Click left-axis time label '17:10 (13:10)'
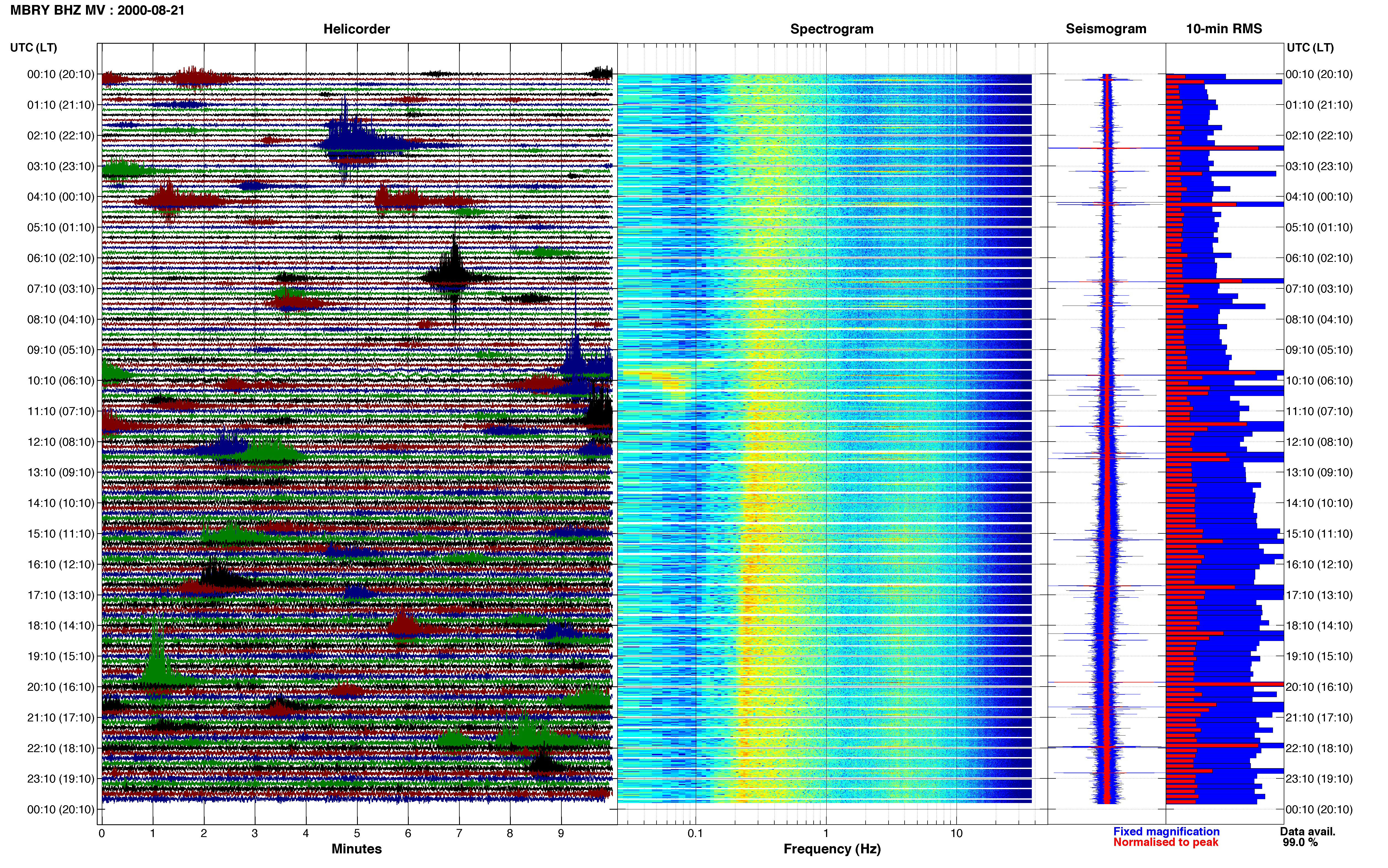1388x868 pixels. (x=61, y=595)
